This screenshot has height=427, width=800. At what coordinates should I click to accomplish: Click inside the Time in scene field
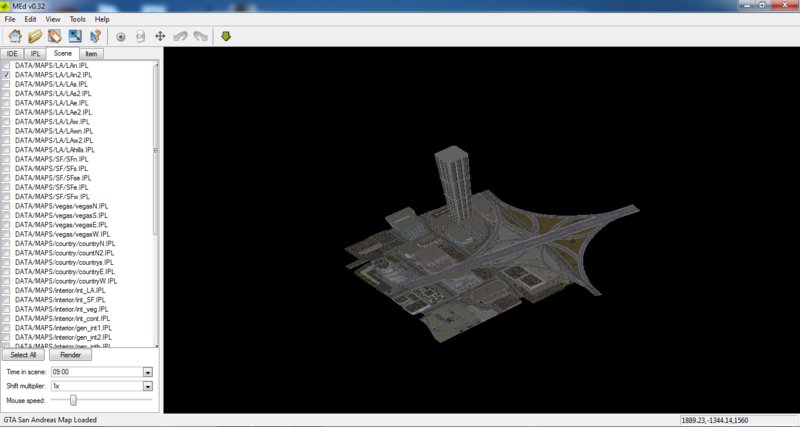coord(97,372)
